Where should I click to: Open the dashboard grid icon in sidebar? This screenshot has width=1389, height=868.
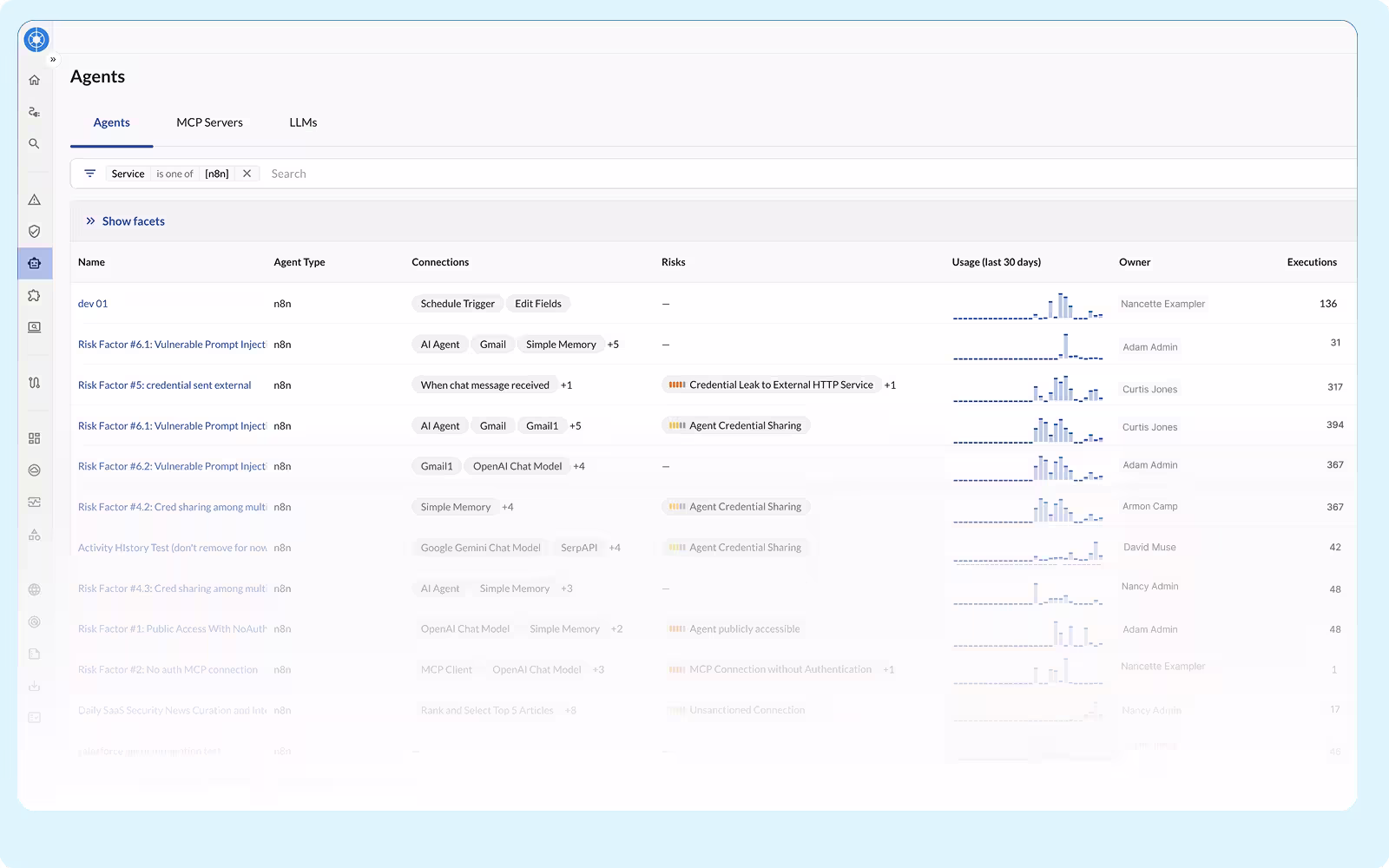point(35,438)
